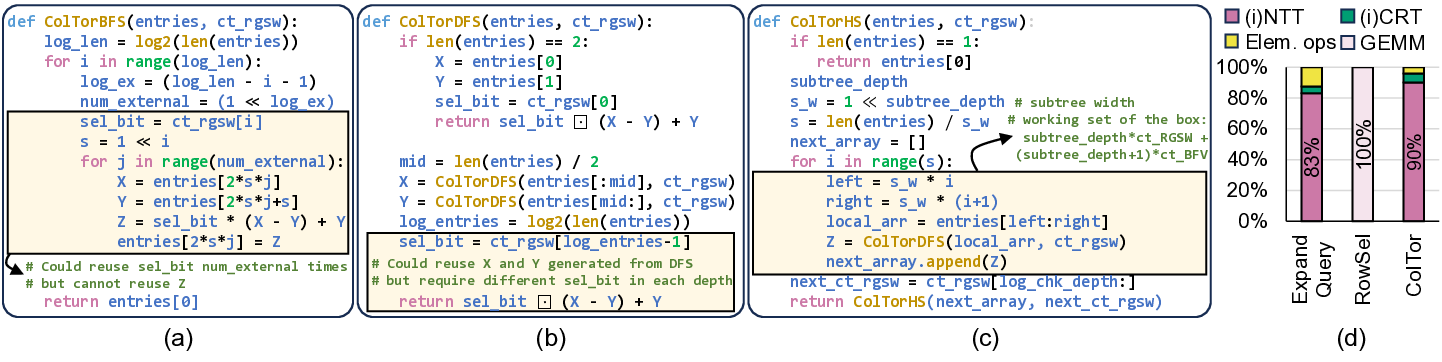
Task: Click '# subtree width' comment
Action: click(x=1074, y=102)
